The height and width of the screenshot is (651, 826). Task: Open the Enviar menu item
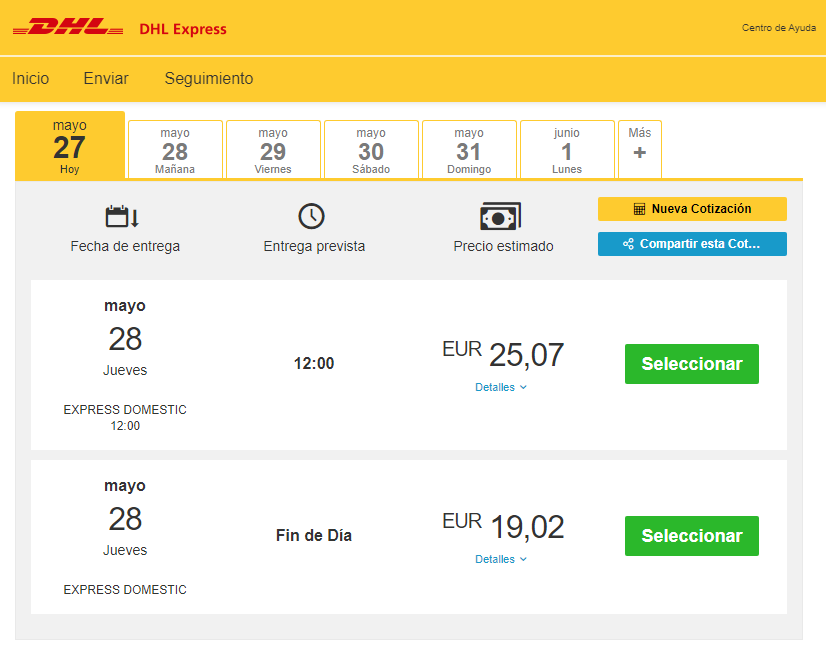[106, 78]
